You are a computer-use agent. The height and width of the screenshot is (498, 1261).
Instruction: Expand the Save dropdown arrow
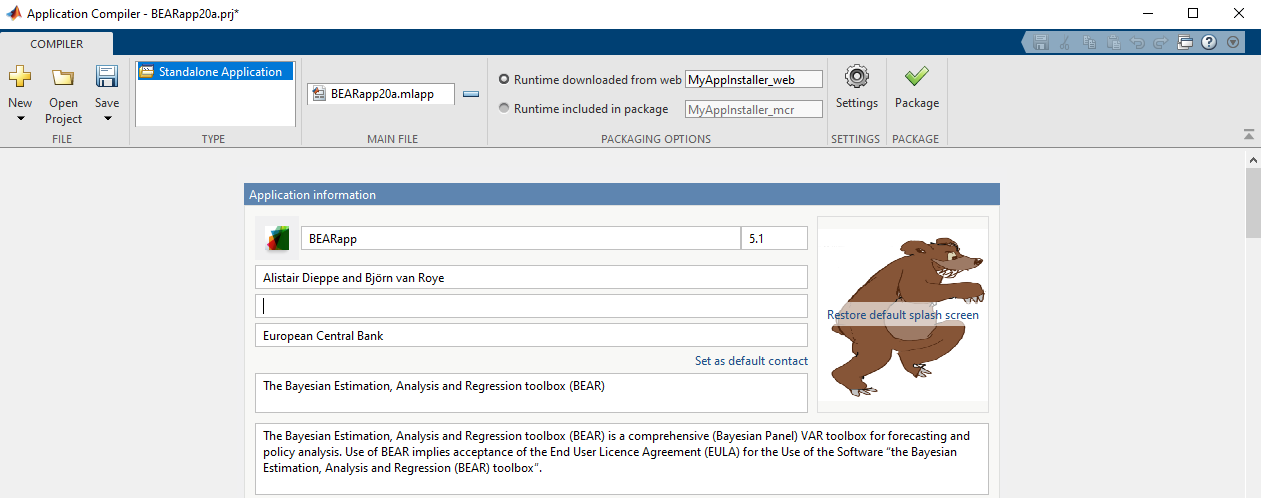click(x=107, y=119)
